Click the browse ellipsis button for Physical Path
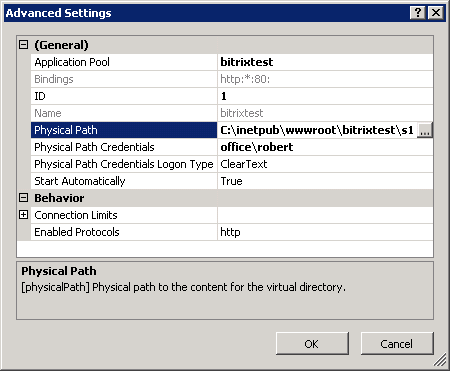 pyautogui.click(x=425, y=130)
